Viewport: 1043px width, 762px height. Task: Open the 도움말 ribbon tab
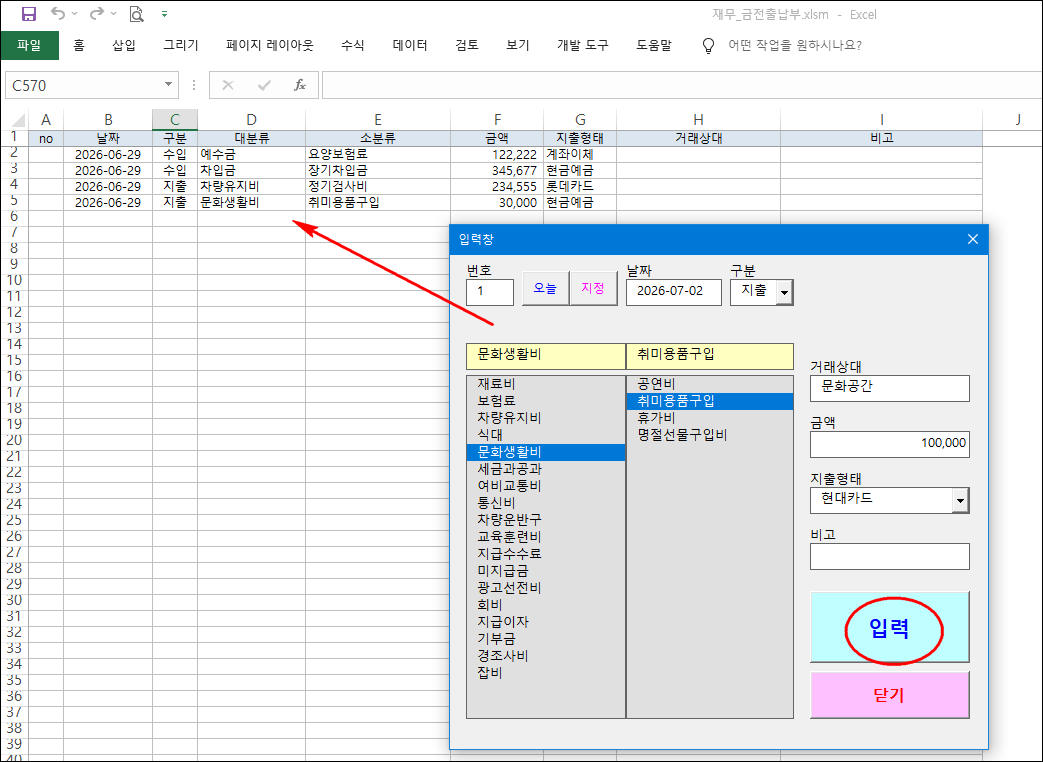click(x=654, y=45)
